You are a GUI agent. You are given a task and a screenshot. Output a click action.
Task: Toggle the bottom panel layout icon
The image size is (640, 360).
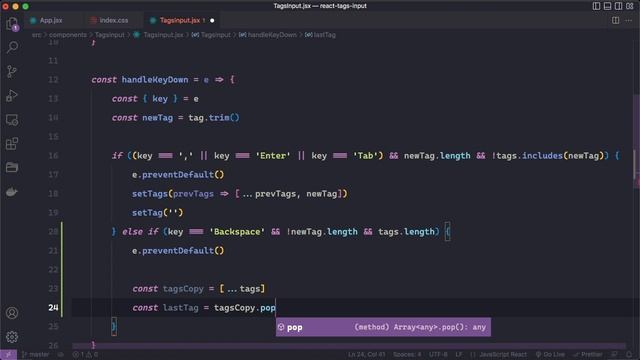607,6
